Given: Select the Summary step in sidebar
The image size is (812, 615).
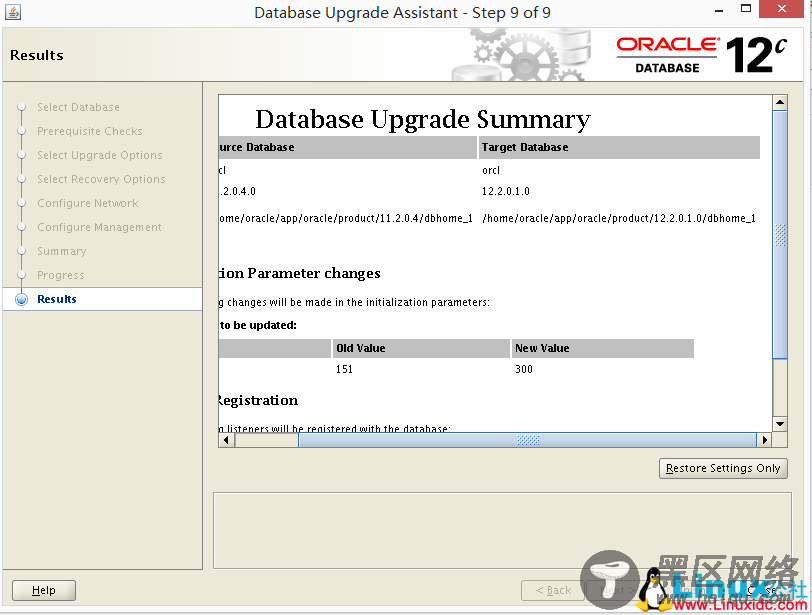Looking at the screenshot, I should (x=62, y=251).
